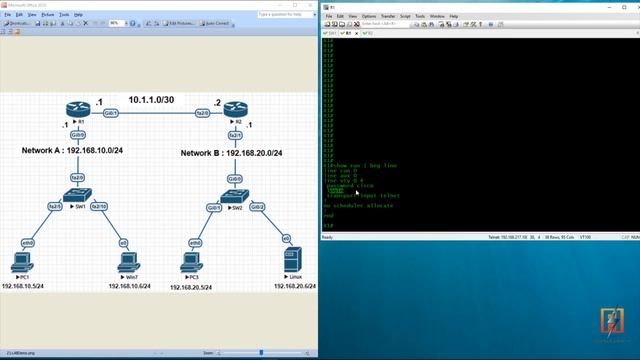Open Picture Manager Tools menu

(64, 15)
